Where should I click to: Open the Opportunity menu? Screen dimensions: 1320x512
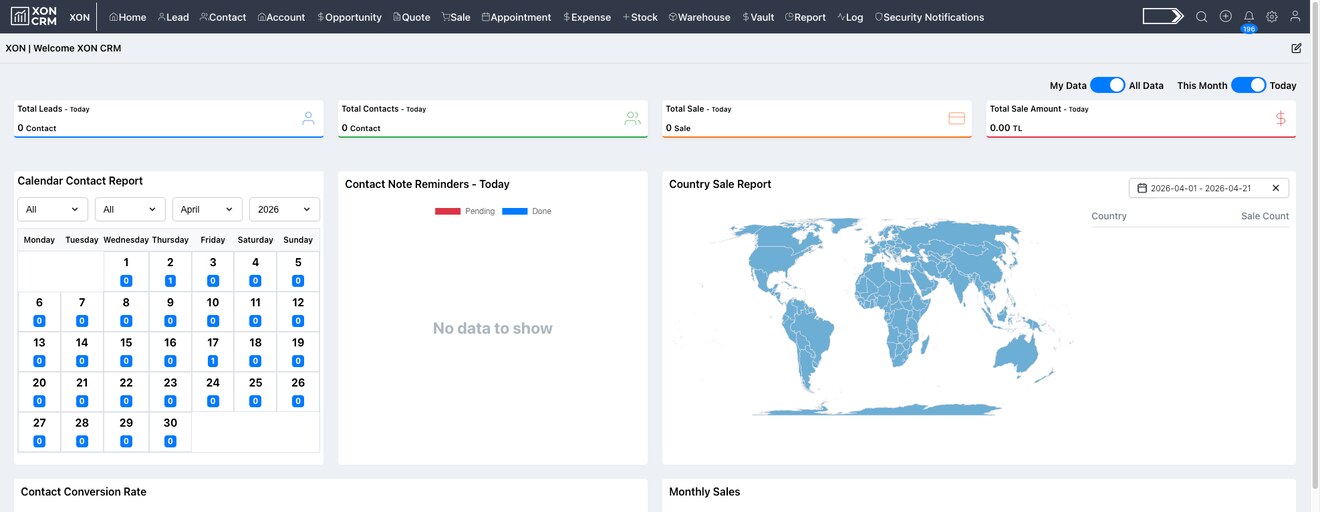[349, 17]
